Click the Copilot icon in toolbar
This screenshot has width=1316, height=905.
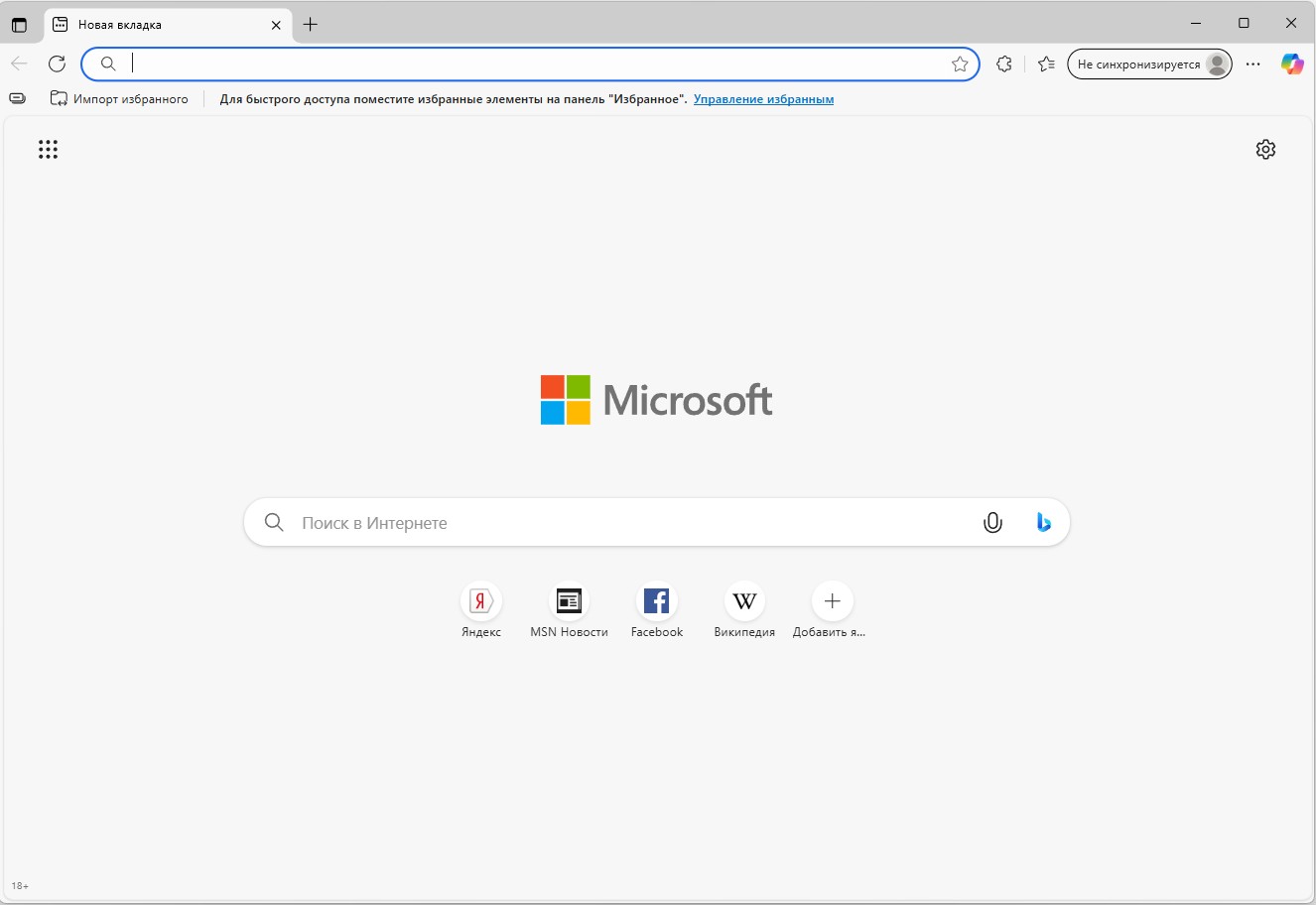click(1291, 65)
